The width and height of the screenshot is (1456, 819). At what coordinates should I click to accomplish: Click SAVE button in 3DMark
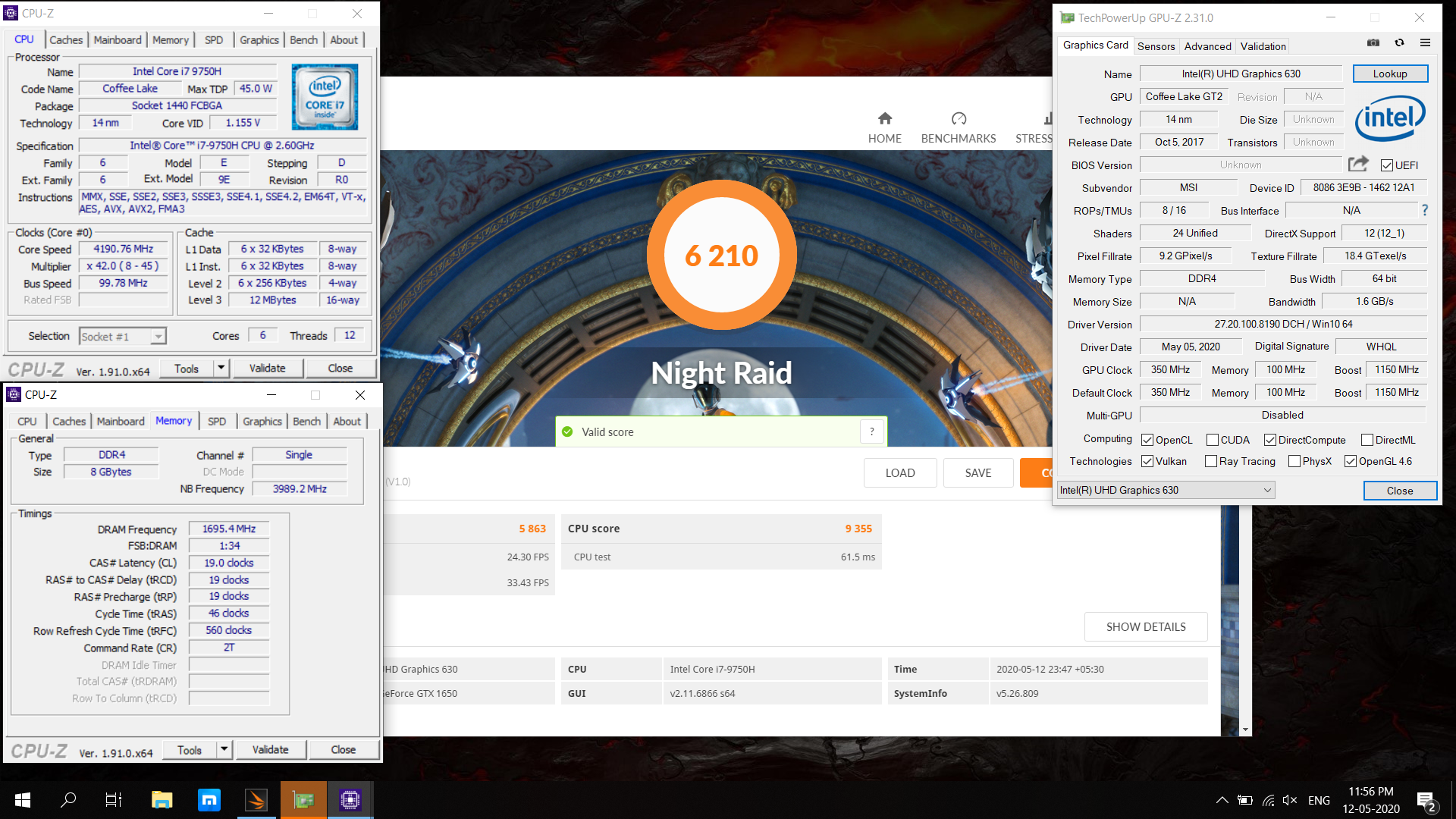[x=978, y=472]
